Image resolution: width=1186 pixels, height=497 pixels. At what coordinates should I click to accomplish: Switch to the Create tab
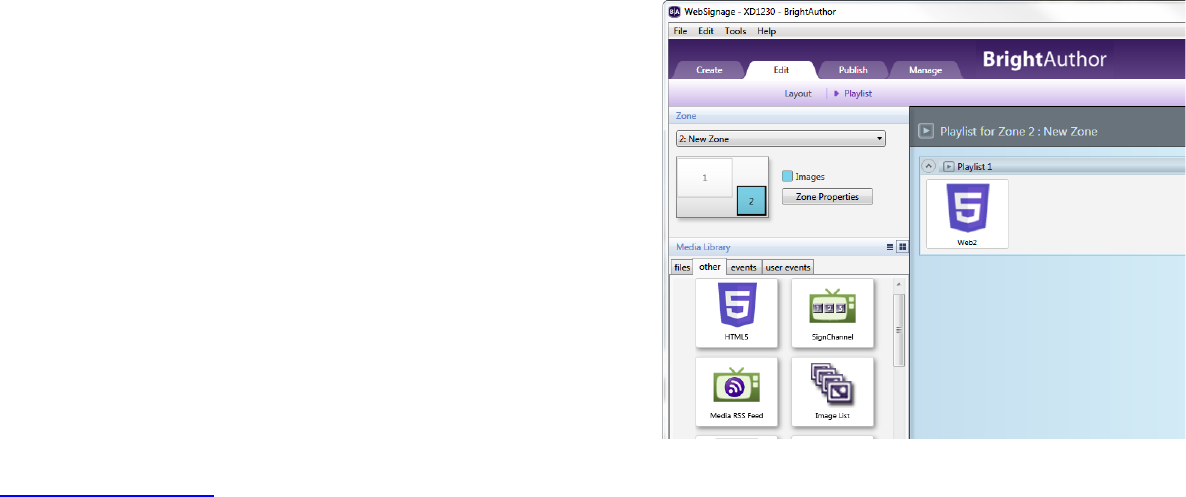[x=709, y=70]
